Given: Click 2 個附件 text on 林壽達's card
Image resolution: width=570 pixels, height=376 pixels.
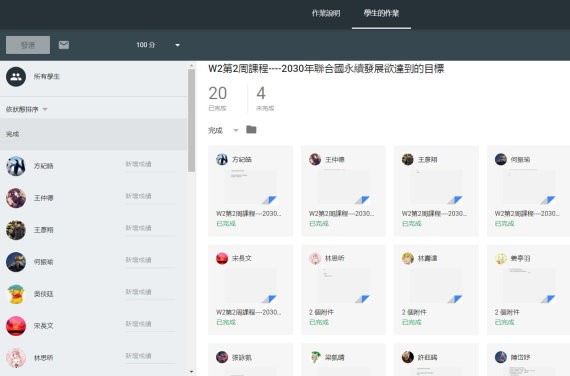Looking at the screenshot, I should pos(414,312).
